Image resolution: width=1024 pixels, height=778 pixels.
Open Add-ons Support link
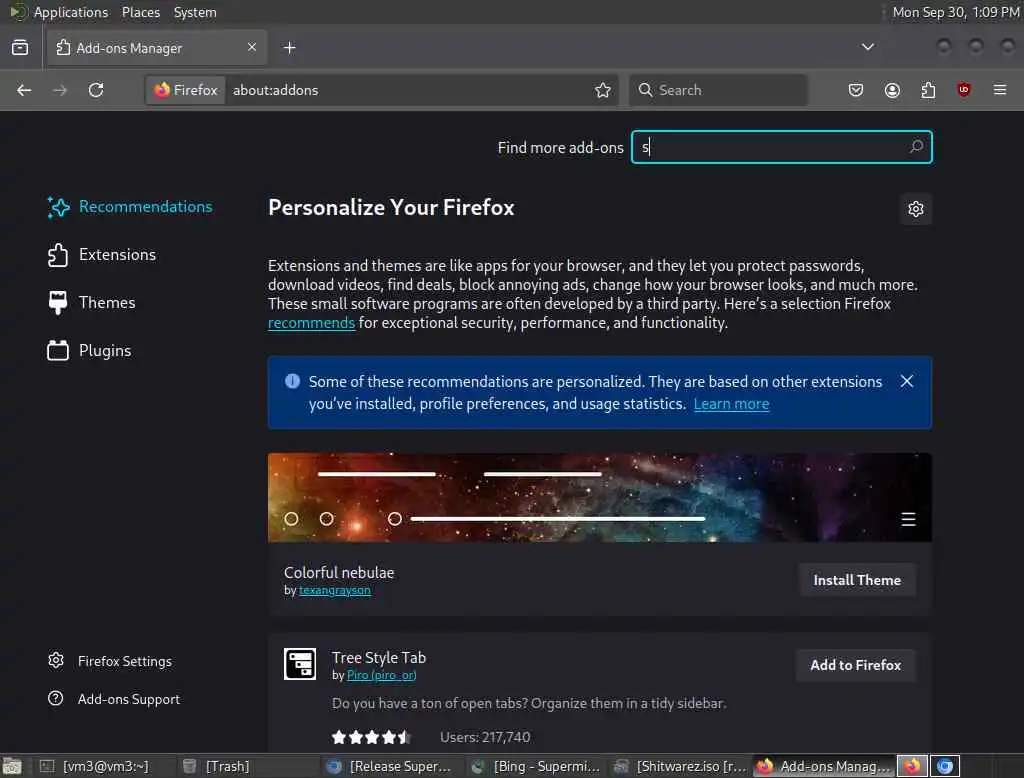(x=114, y=699)
